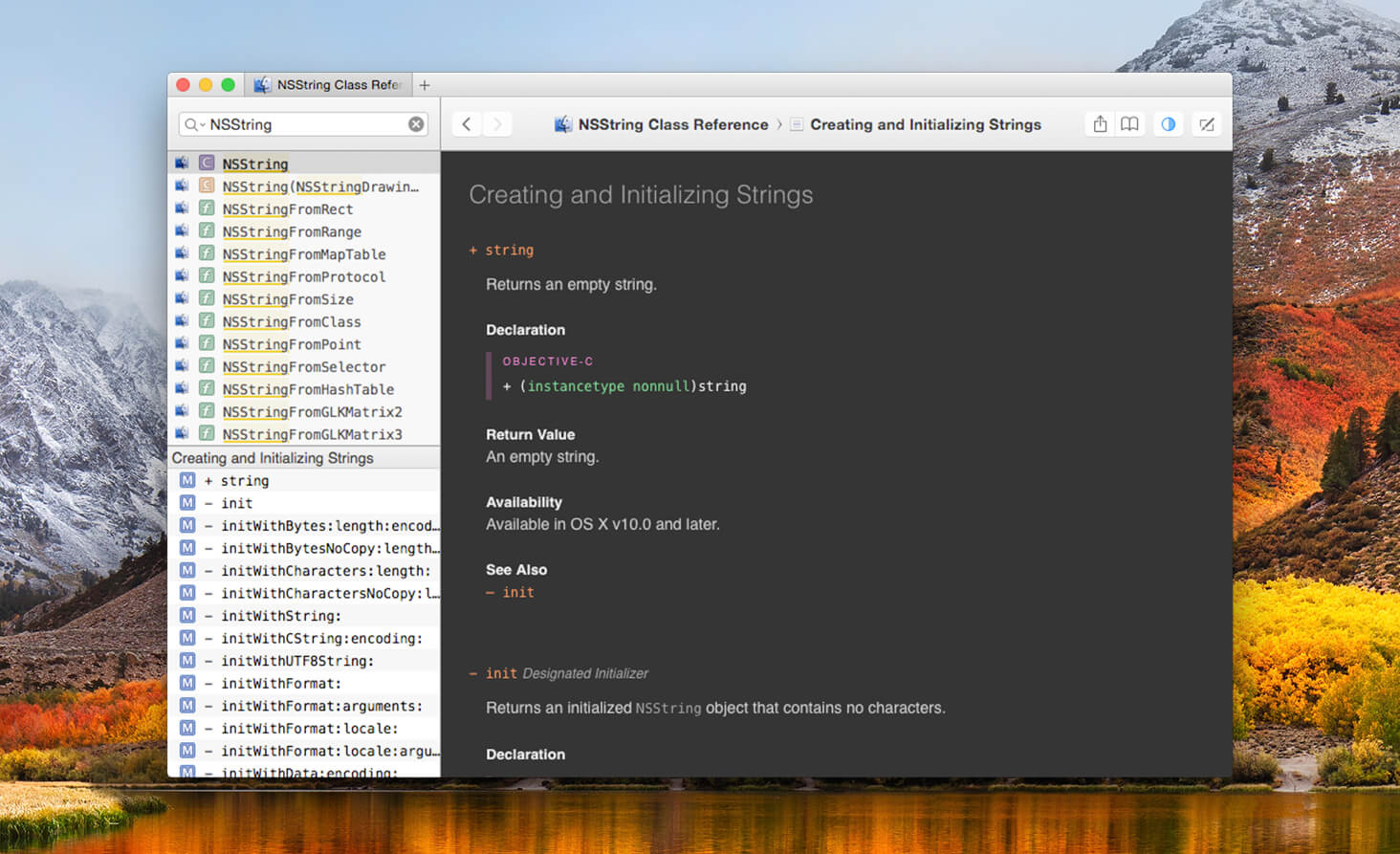The height and width of the screenshot is (854, 1400).
Task: Click the Share toolbar icon
Action: click(1100, 124)
